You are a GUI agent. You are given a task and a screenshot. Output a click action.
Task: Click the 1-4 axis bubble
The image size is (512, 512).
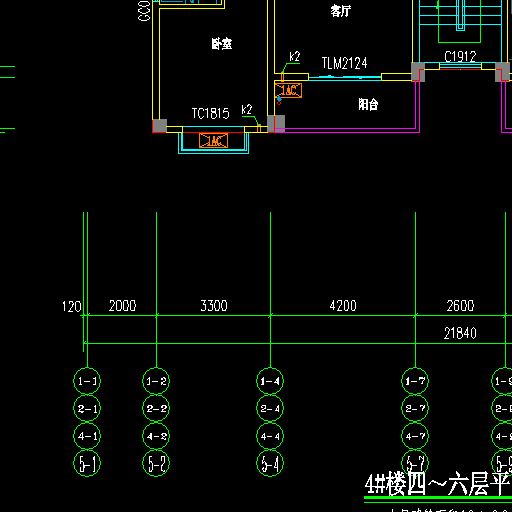(270, 381)
